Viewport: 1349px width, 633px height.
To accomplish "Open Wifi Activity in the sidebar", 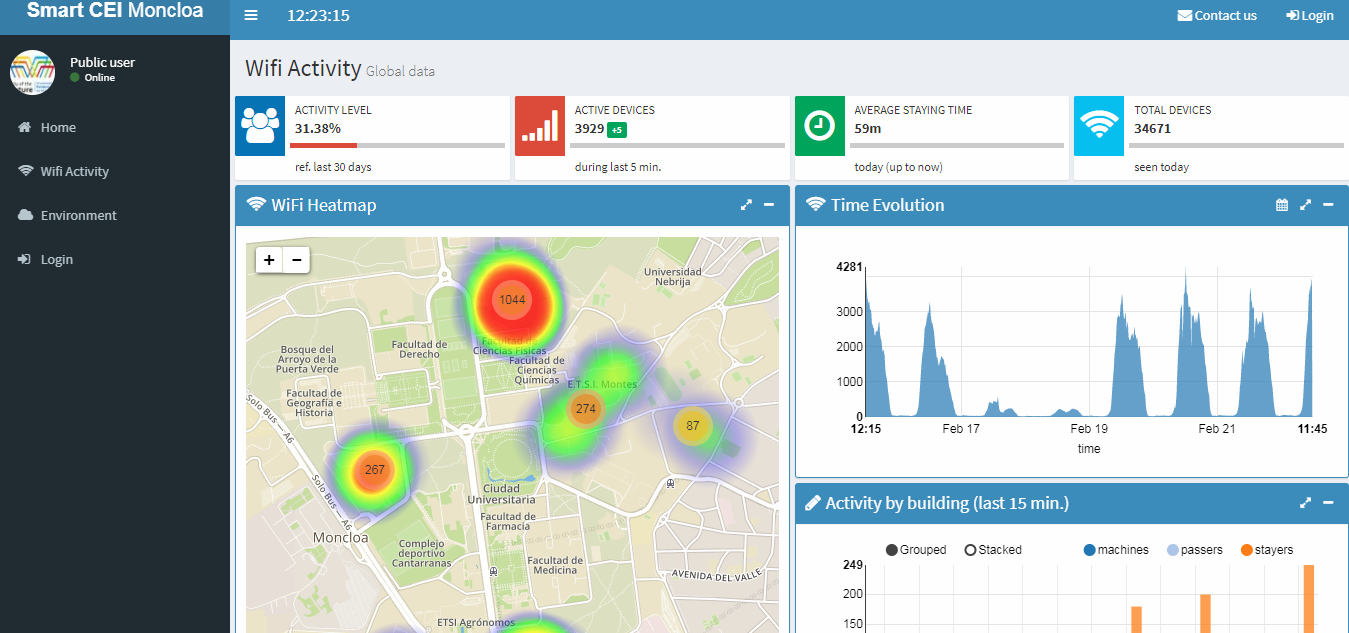I will coord(74,172).
